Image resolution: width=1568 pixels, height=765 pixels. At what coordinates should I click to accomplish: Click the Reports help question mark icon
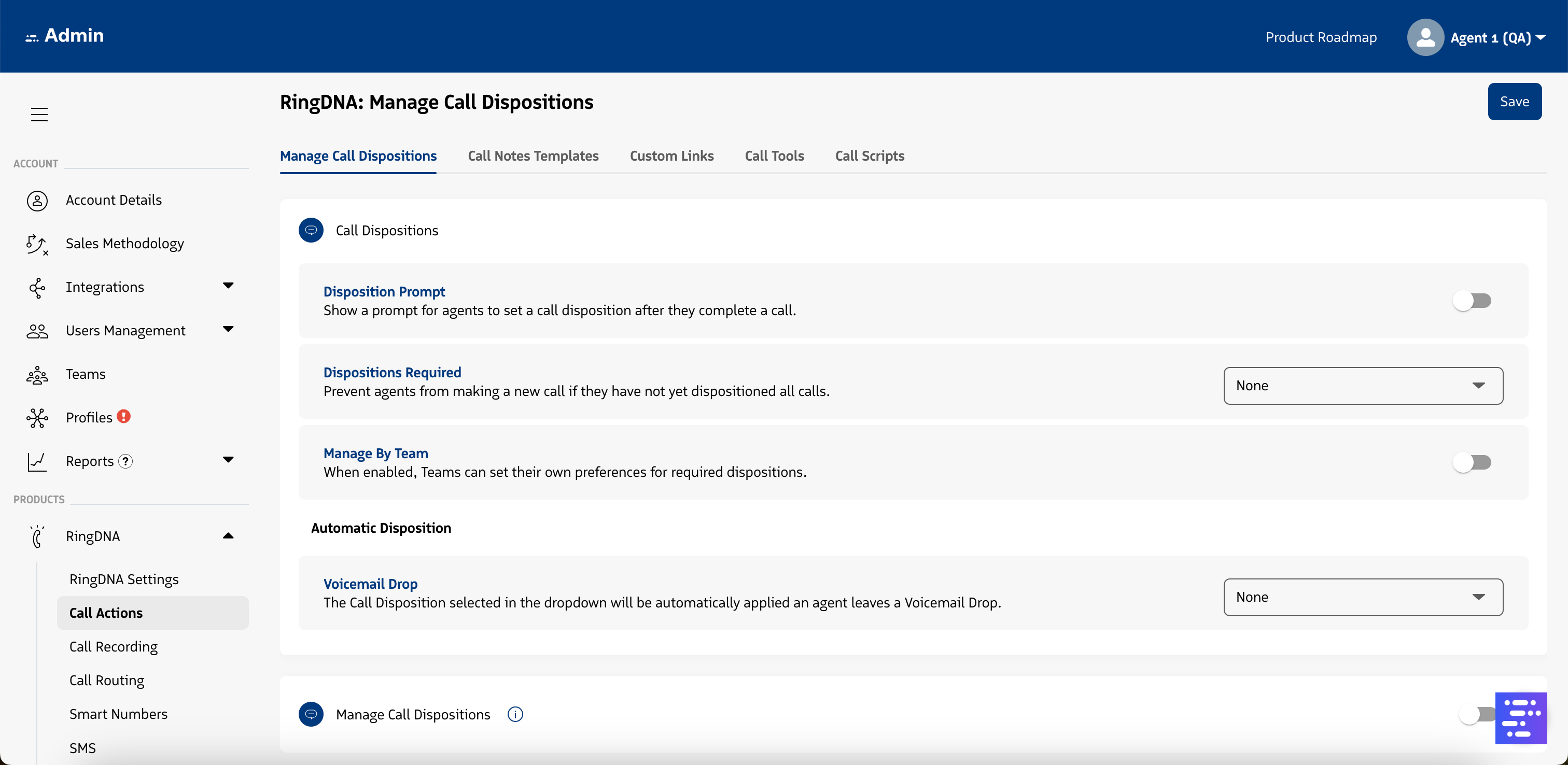(x=125, y=461)
